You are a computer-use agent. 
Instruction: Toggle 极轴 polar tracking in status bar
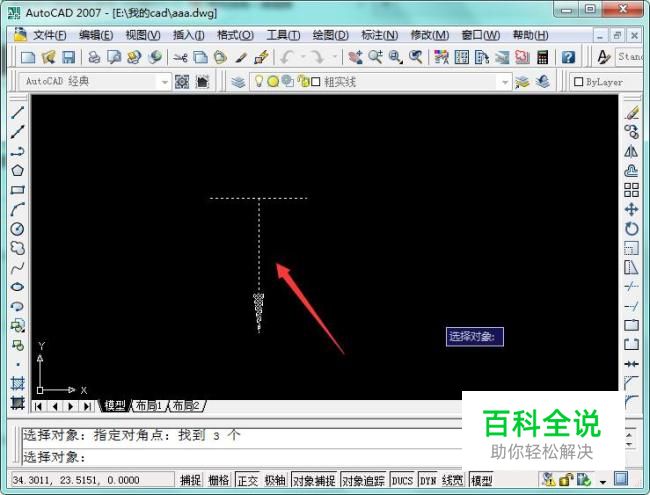[275, 480]
